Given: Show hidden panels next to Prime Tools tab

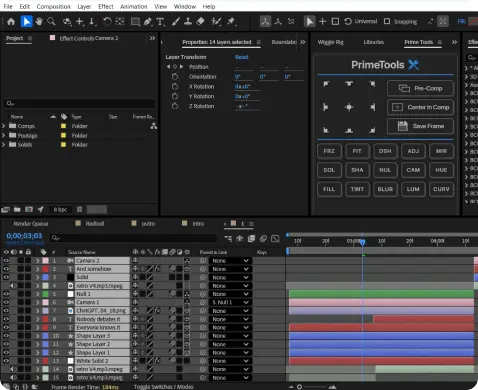Looking at the screenshot, I should [454, 42].
